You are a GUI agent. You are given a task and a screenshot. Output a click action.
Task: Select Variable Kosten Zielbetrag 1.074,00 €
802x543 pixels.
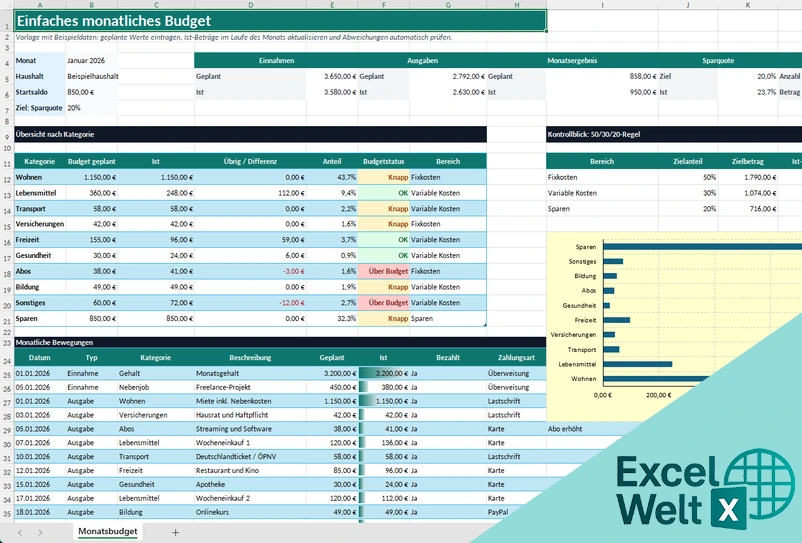pyautogui.click(x=747, y=193)
